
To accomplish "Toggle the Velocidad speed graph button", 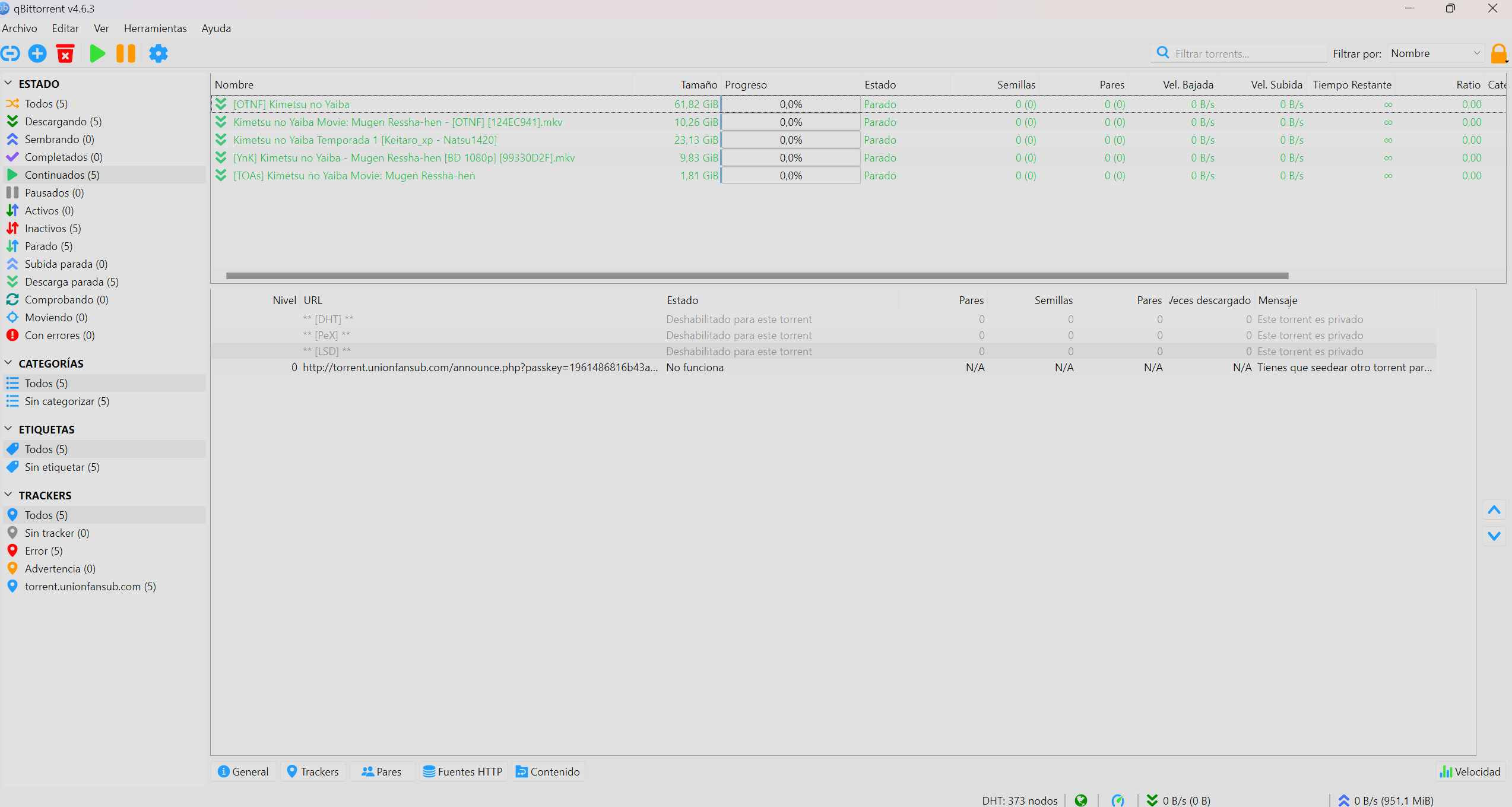I will click(1470, 771).
